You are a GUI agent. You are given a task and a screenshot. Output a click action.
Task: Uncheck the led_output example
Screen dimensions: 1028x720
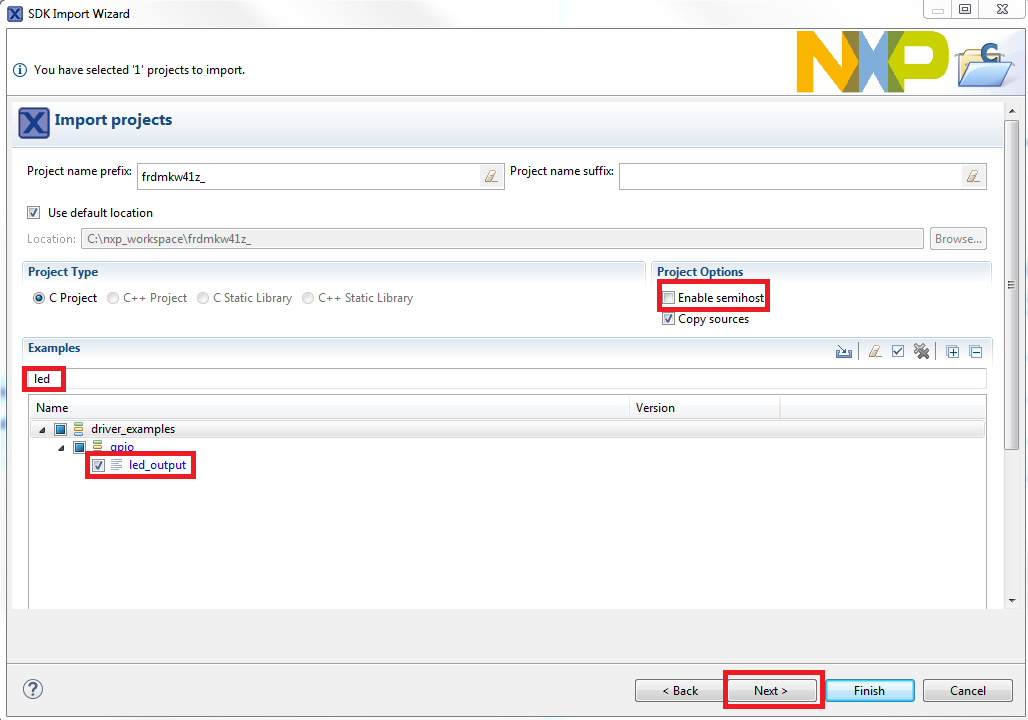98,465
